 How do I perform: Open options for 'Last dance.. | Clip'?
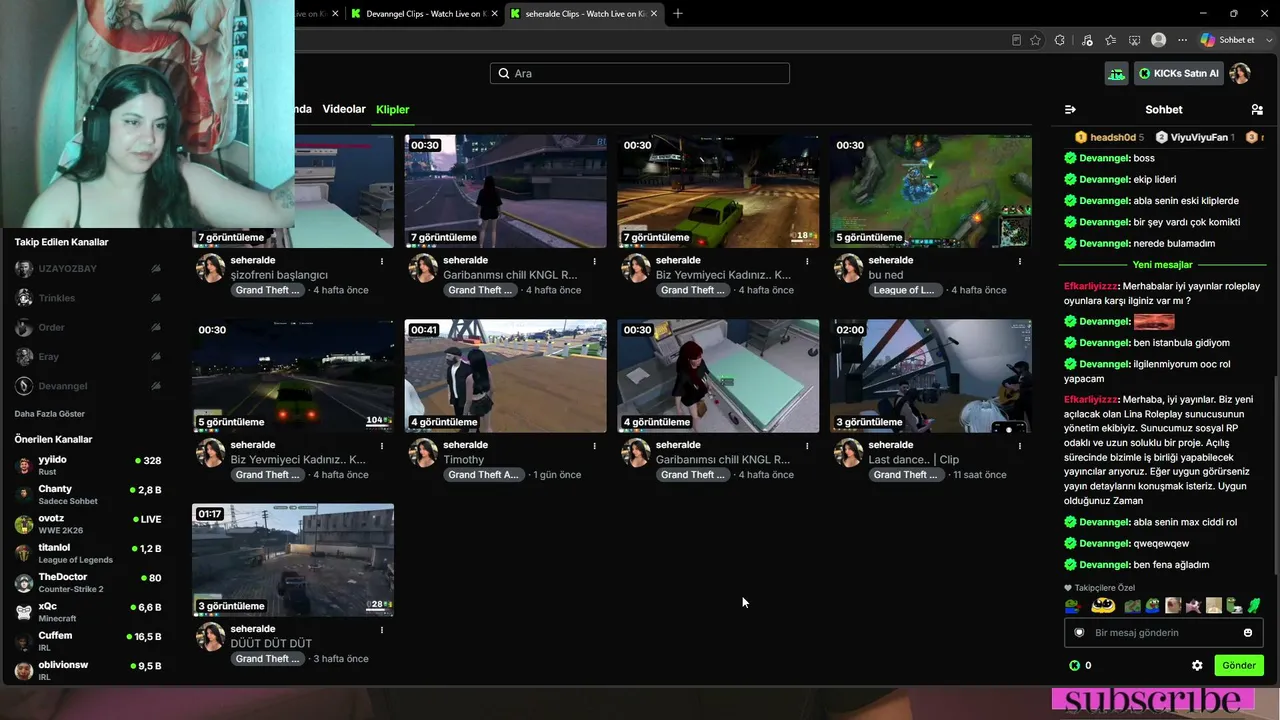point(1020,446)
